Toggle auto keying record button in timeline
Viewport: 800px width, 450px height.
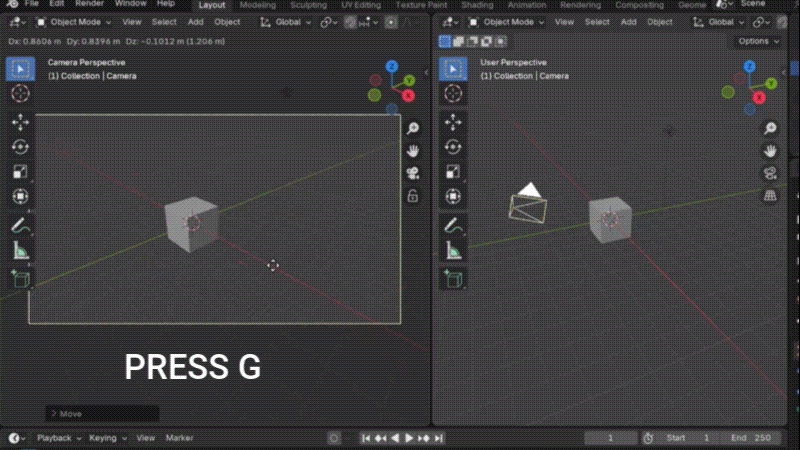pos(334,438)
